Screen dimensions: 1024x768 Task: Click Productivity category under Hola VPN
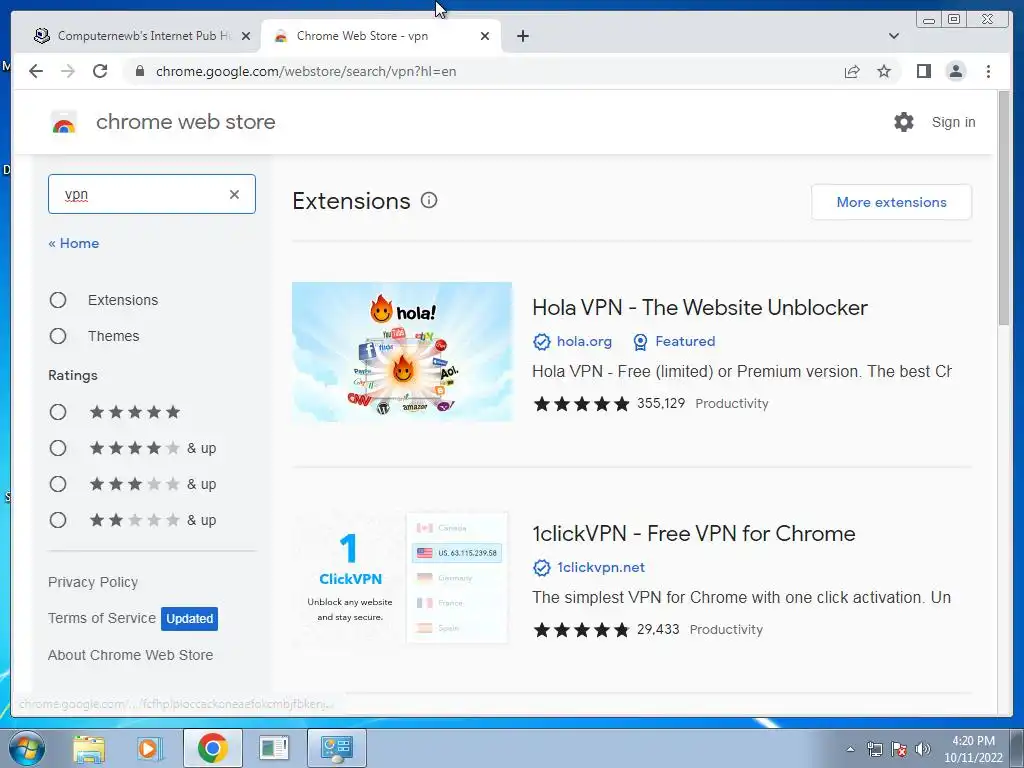coord(731,404)
